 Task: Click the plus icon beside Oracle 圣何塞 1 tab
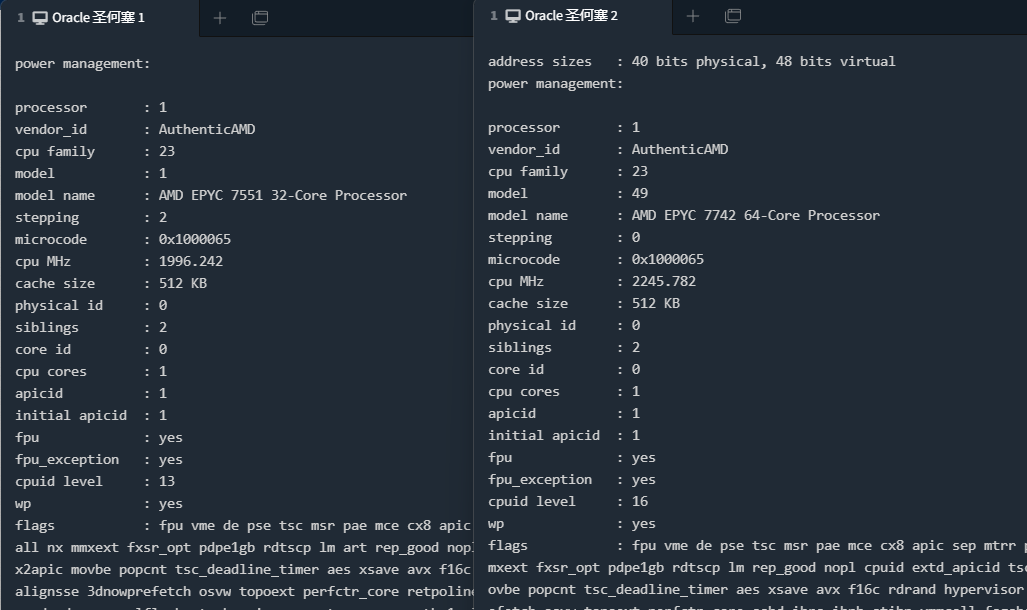220,18
